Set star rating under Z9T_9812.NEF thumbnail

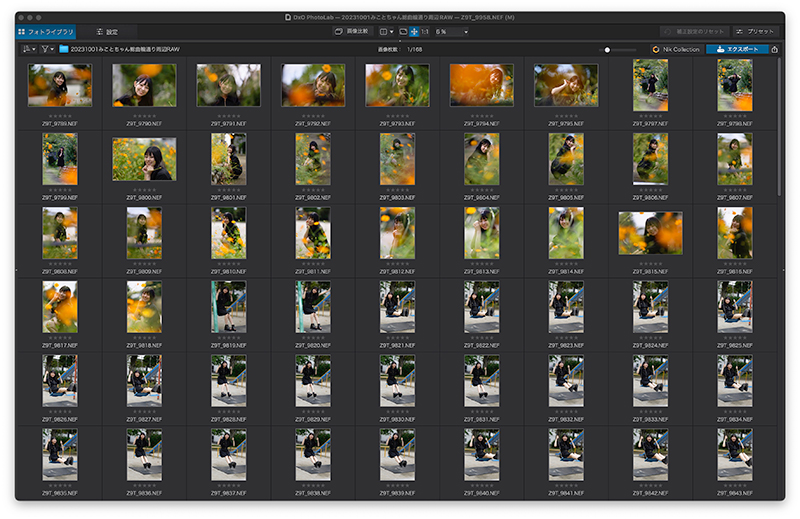(x=397, y=264)
